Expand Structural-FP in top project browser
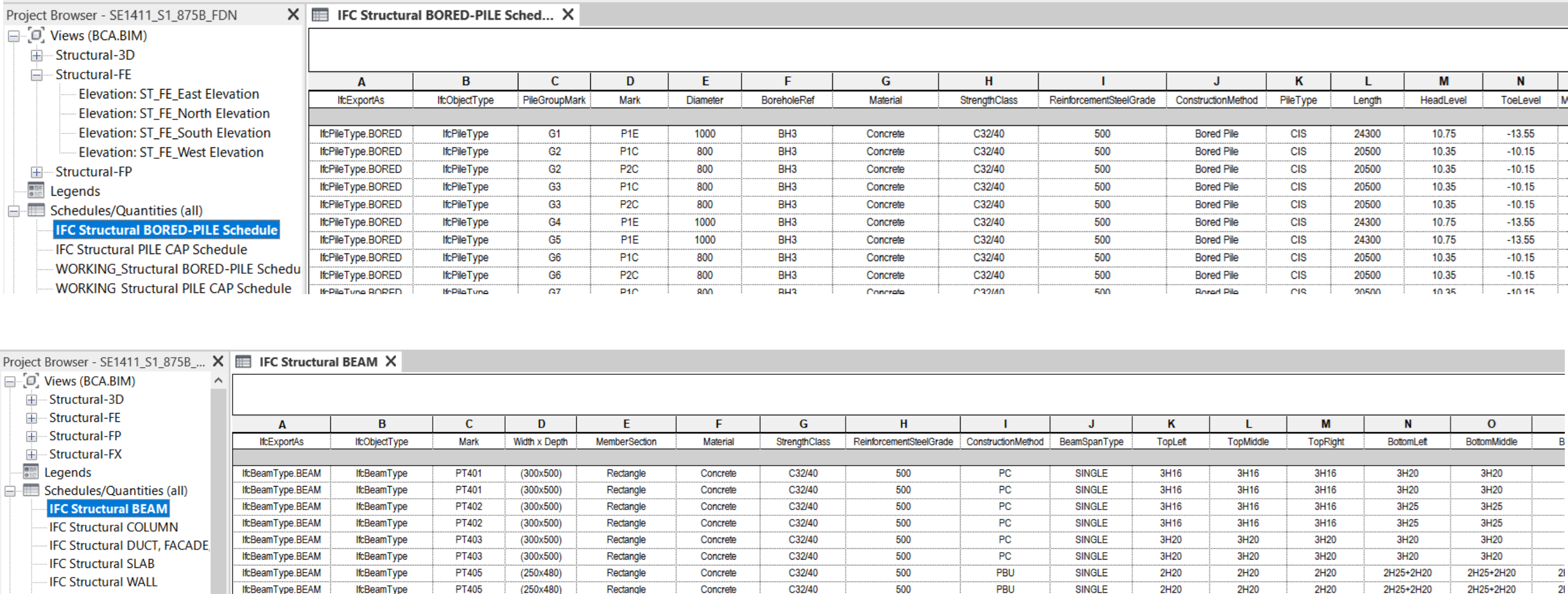The height and width of the screenshot is (594, 1568). pos(37,172)
